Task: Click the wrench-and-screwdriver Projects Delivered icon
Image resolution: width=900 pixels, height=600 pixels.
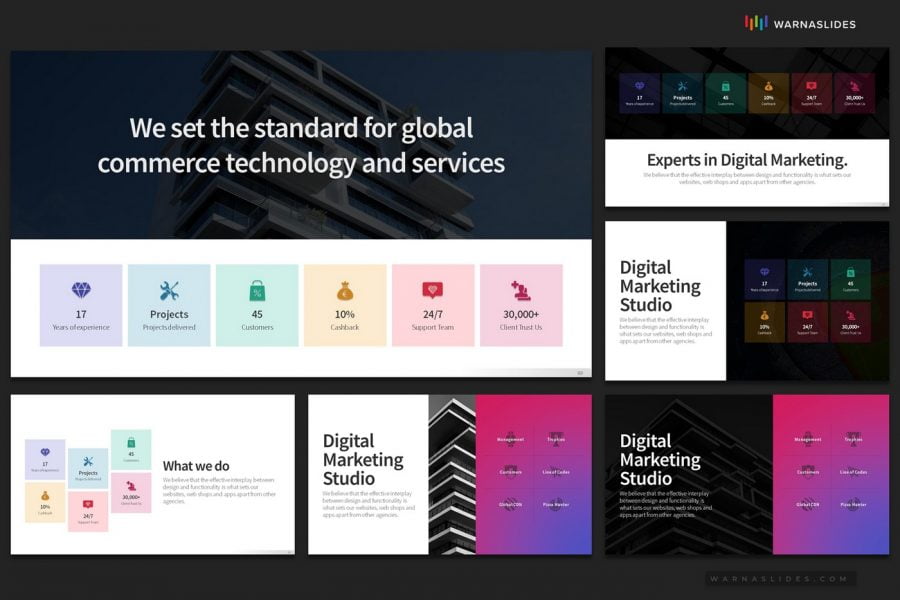Action: click(x=169, y=289)
